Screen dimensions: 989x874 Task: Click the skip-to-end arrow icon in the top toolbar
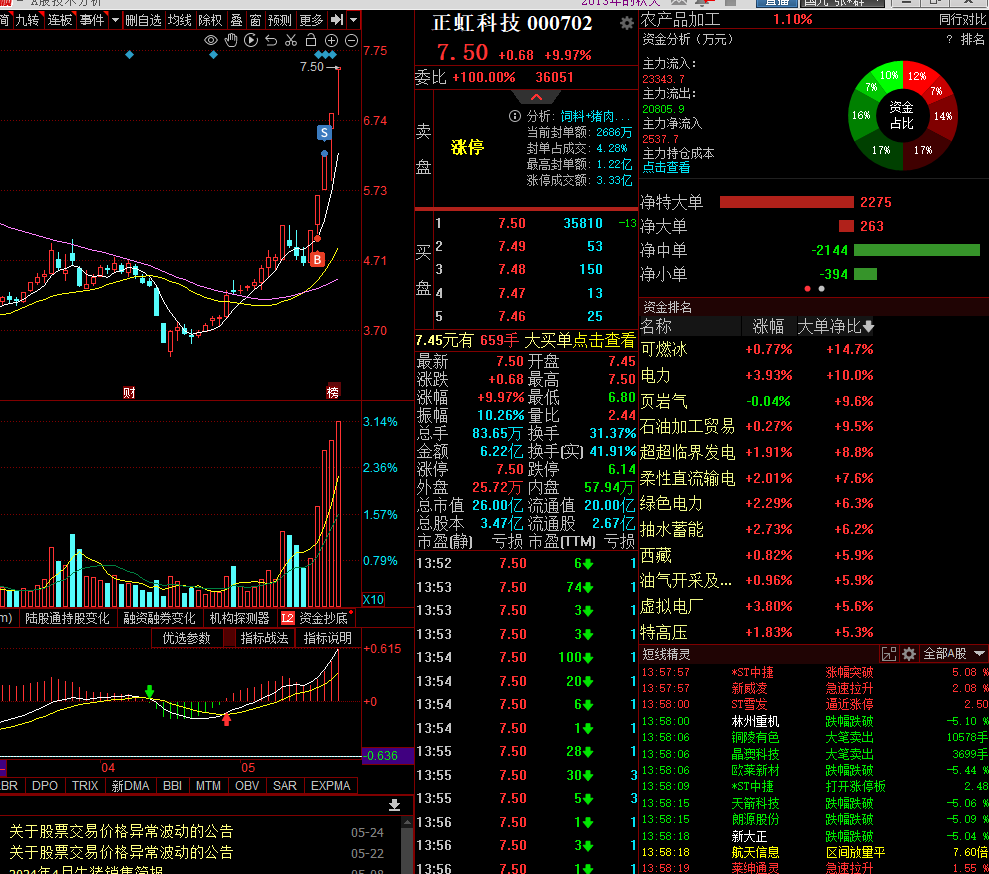click(x=337, y=20)
